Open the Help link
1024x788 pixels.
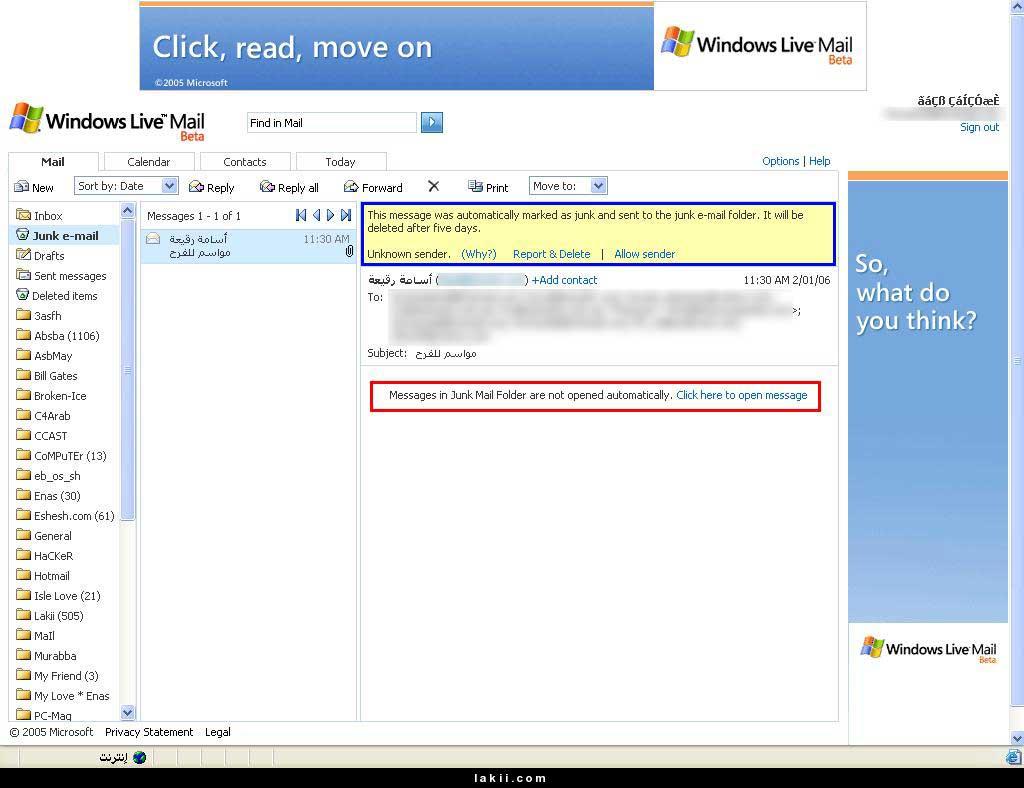(820, 161)
